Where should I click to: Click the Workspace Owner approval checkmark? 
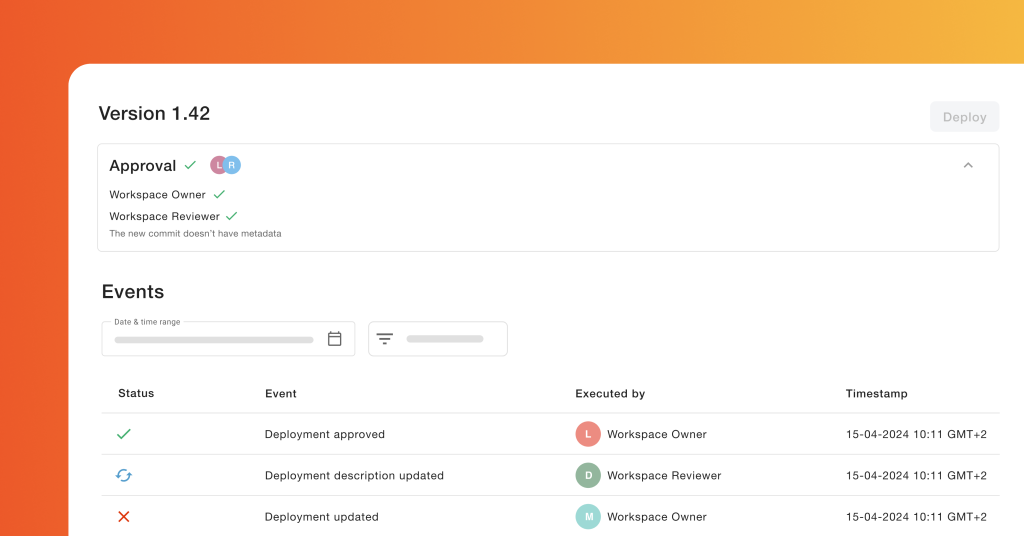(219, 194)
